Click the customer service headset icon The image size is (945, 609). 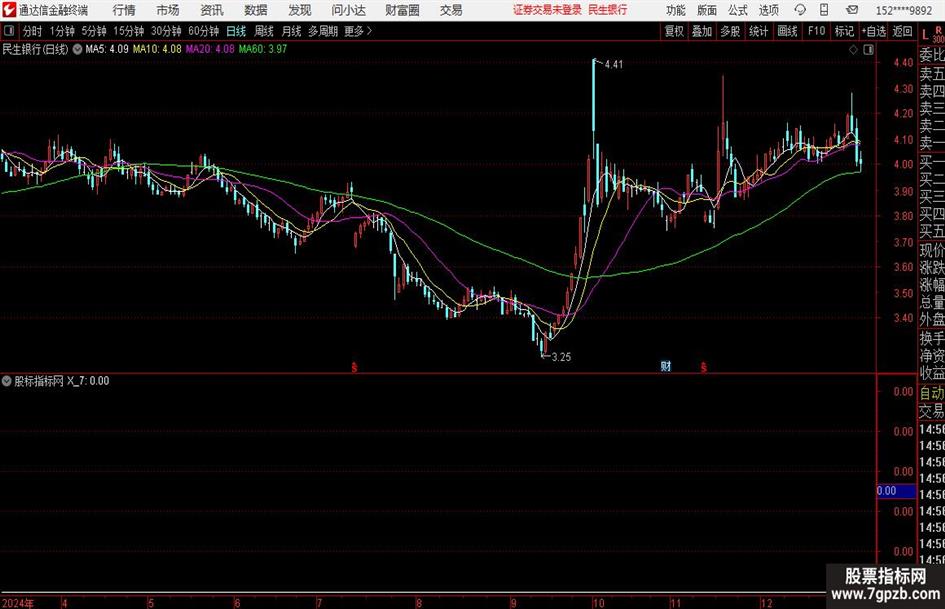tap(800, 10)
